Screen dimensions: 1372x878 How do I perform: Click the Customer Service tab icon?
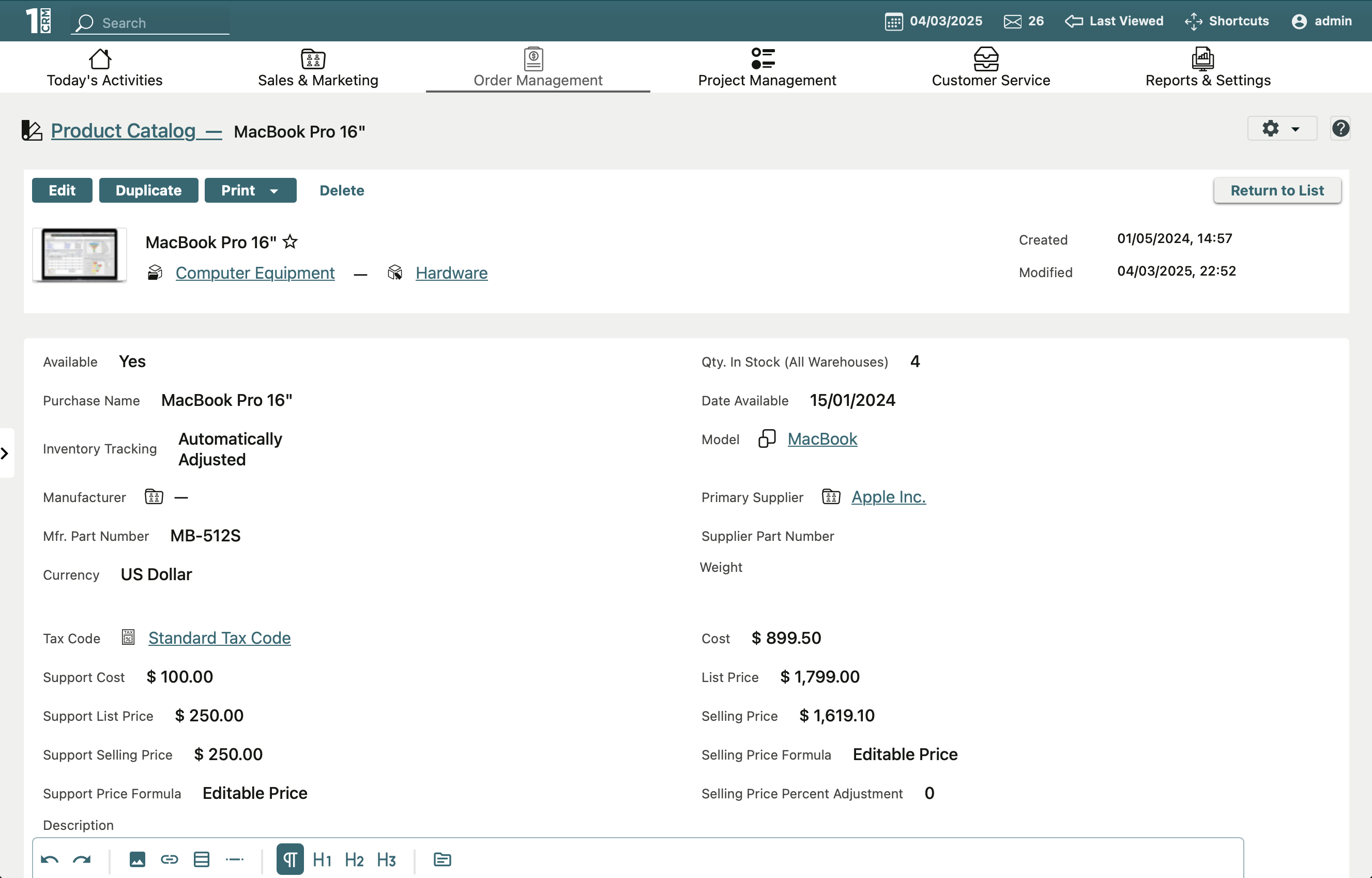(986, 58)
